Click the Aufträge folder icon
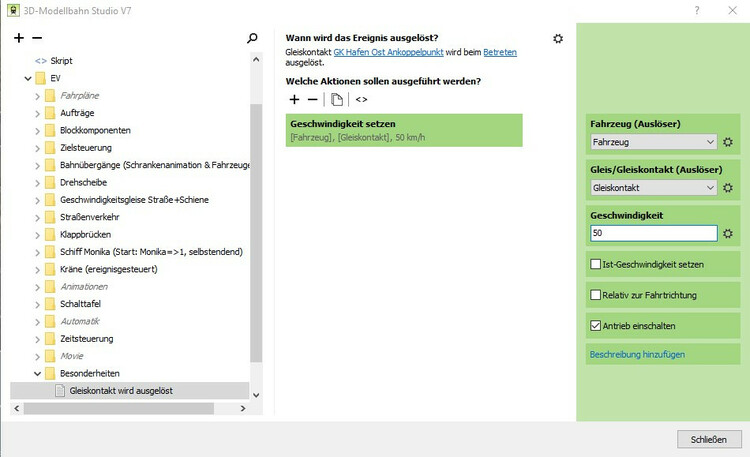 point(50,113)
